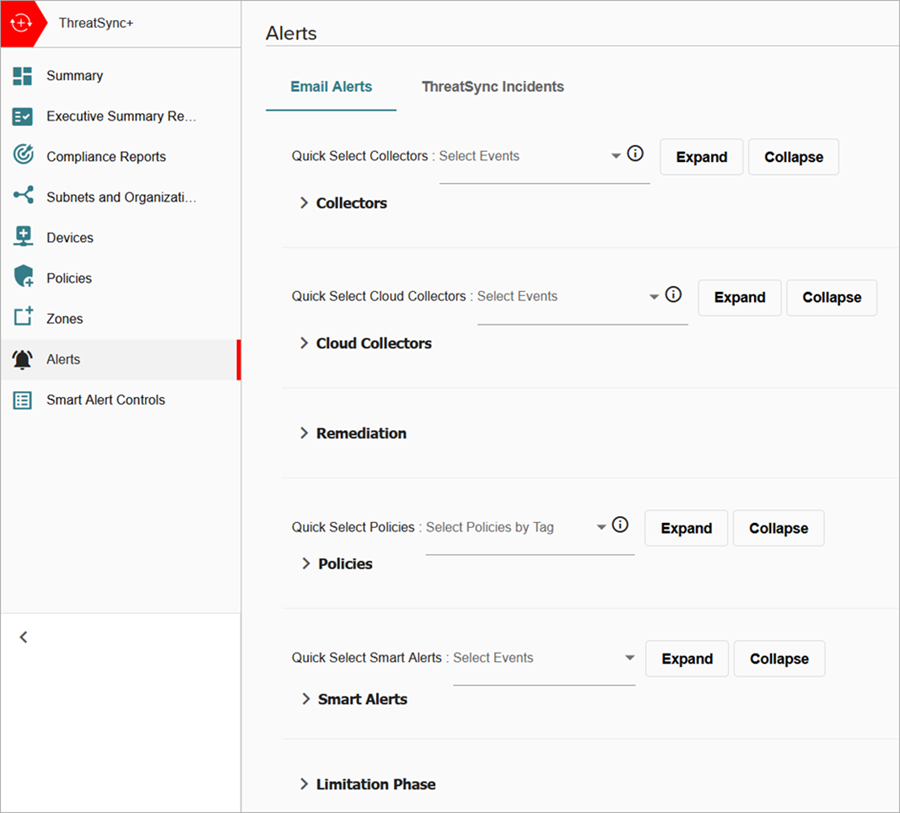
Task: Click the info icon next to Quick Select Collectors
Action: 635,154
